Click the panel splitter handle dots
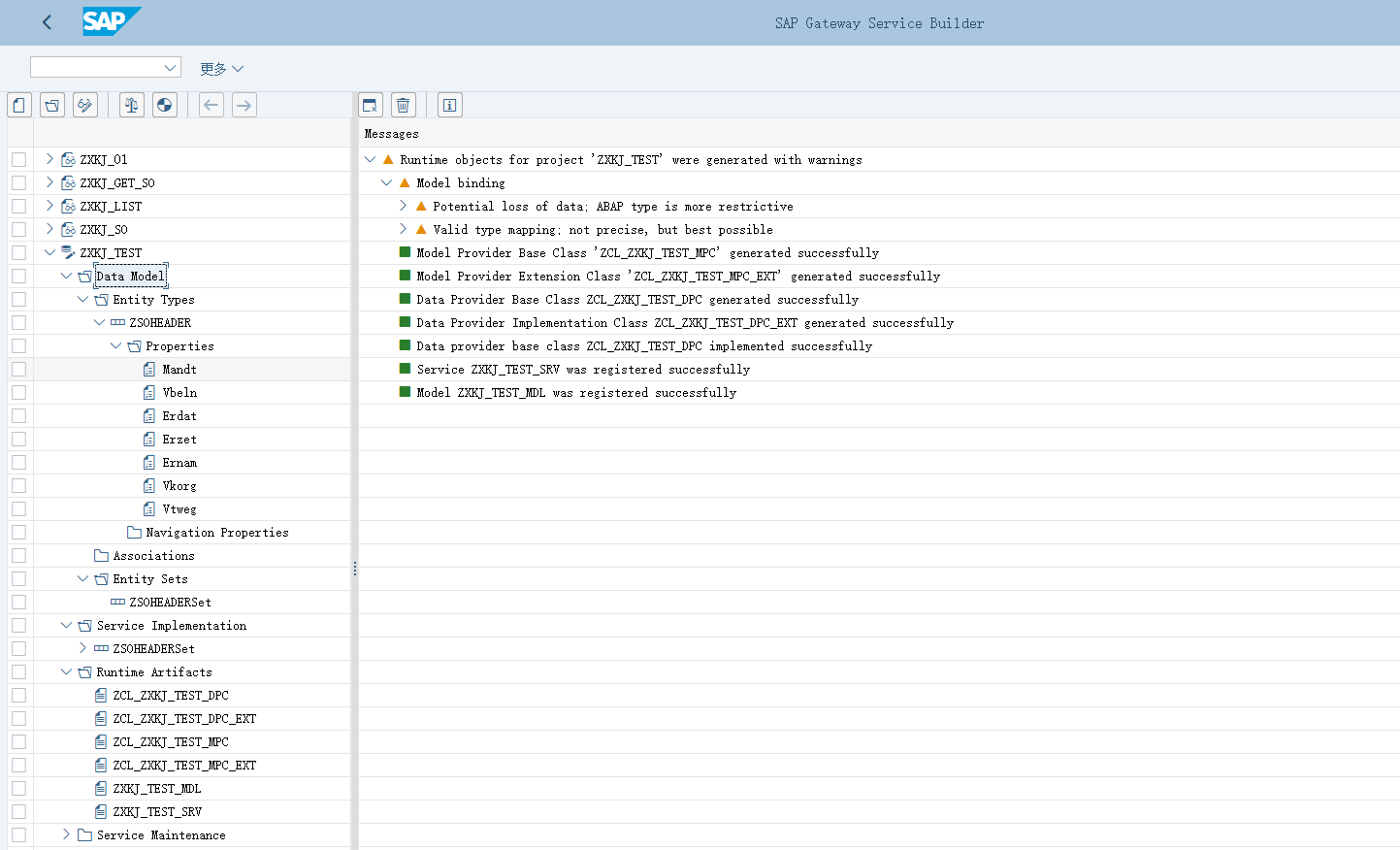This screenshot has width=1400, height=850. click(355, 569)
